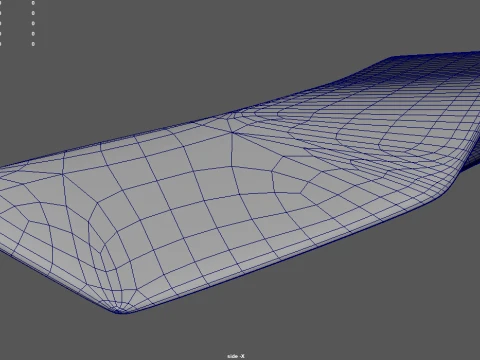The width and height of the screenshot is (480, 360).
Task: Select the wireframe mesh object in viewport
Action: [x=240, y=183]
